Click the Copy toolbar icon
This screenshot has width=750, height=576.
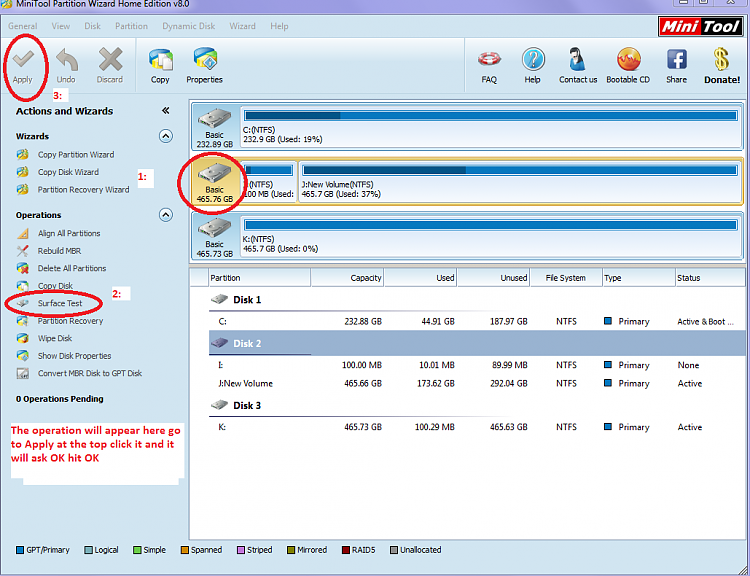tap(161, 60)
